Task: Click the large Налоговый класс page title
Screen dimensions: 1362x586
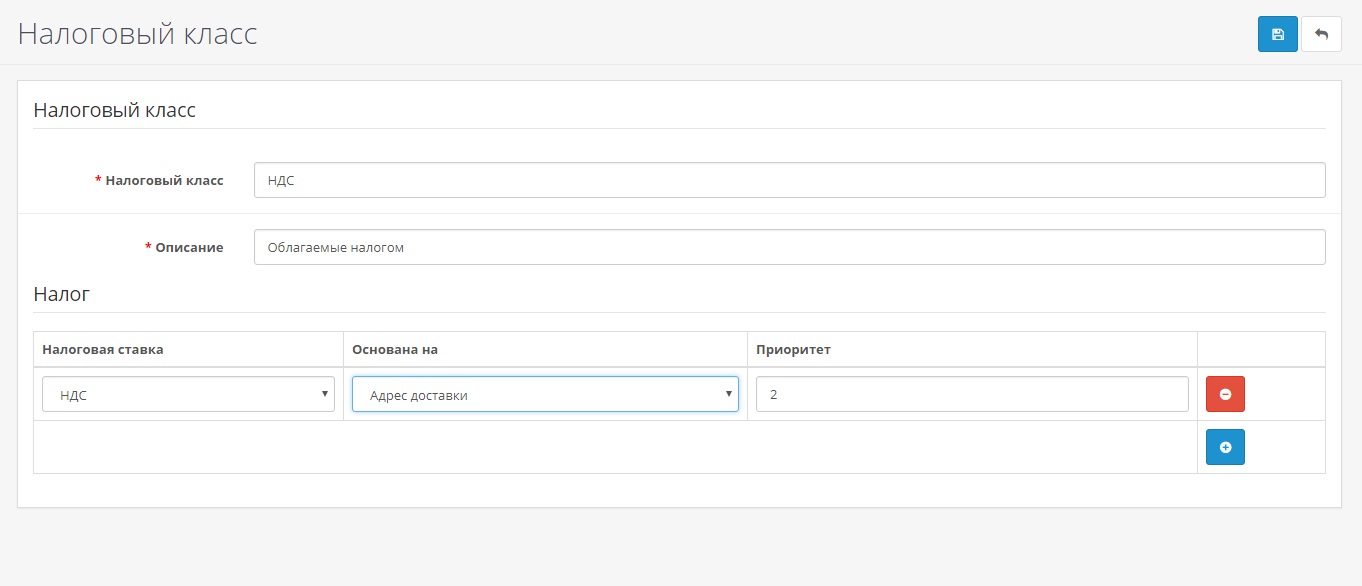Action: (x=138, y=34)
